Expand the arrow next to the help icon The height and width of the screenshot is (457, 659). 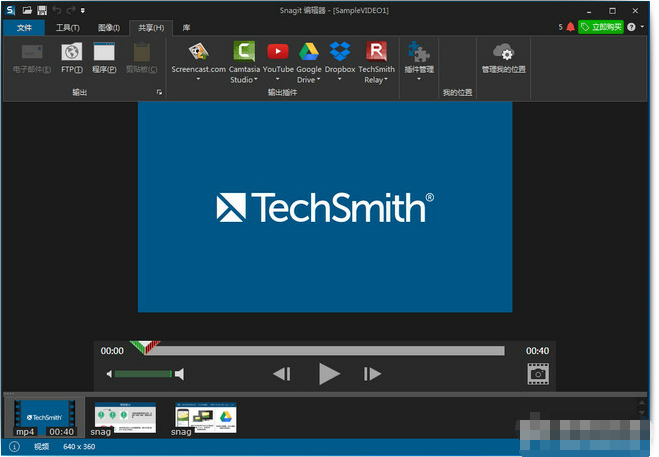point(642,27)
